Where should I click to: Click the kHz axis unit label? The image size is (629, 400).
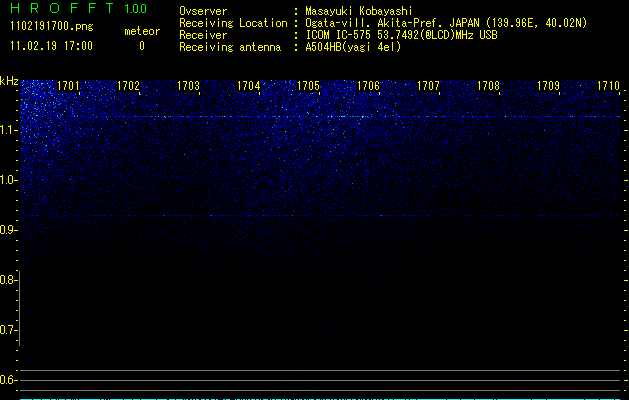point(9,81)
